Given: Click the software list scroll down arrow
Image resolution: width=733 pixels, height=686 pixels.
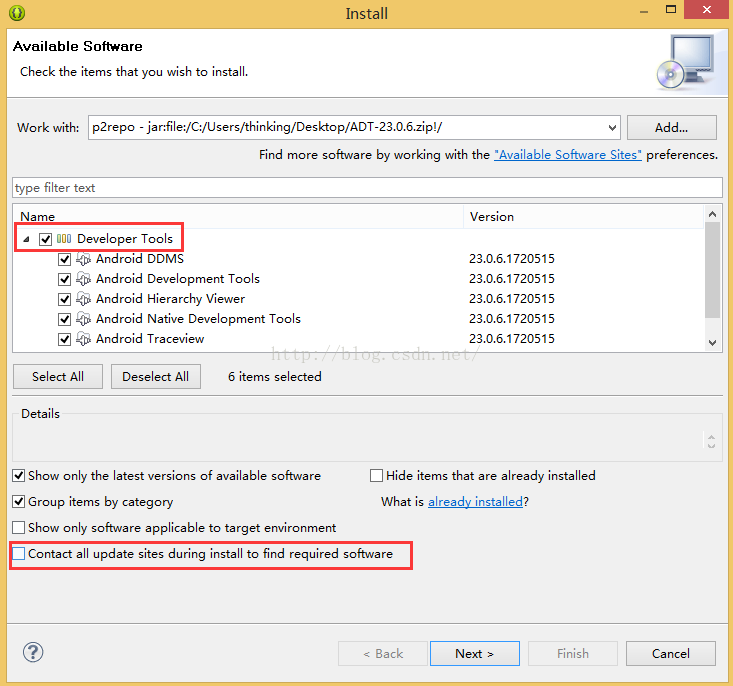Looking at the screenshot, I should [712, 343].
